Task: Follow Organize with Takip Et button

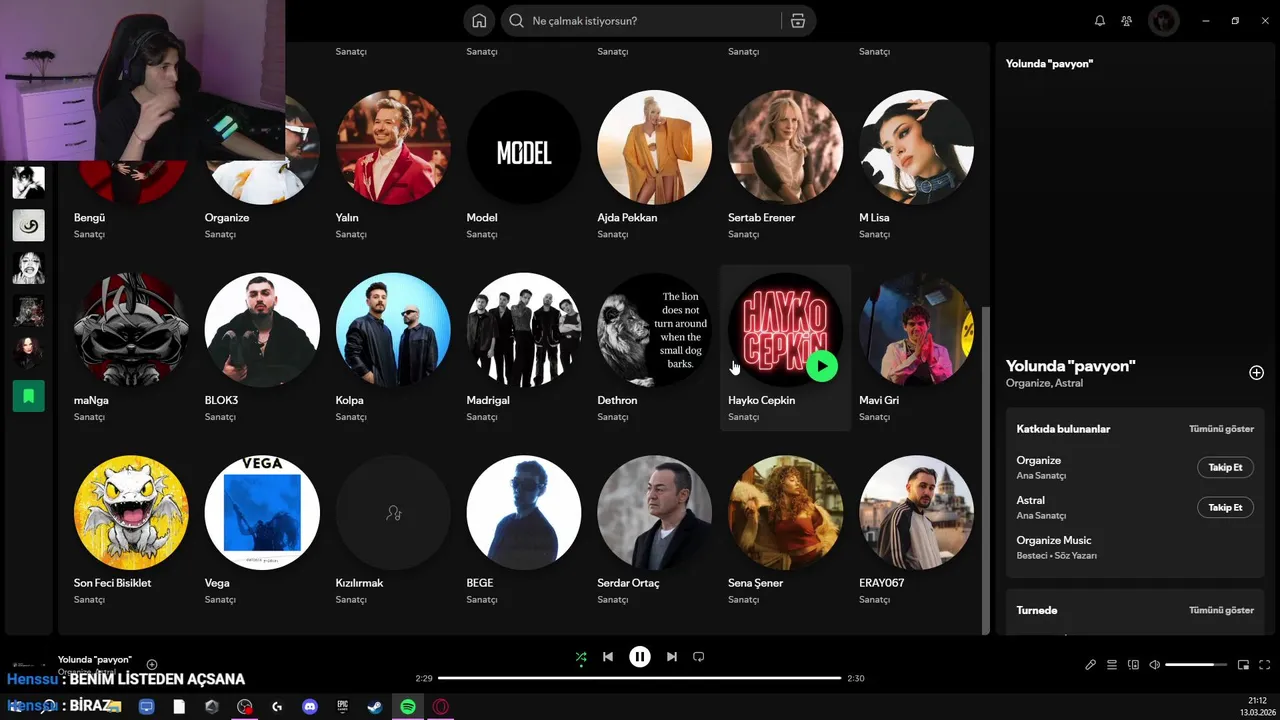Action: point(1225,467)
